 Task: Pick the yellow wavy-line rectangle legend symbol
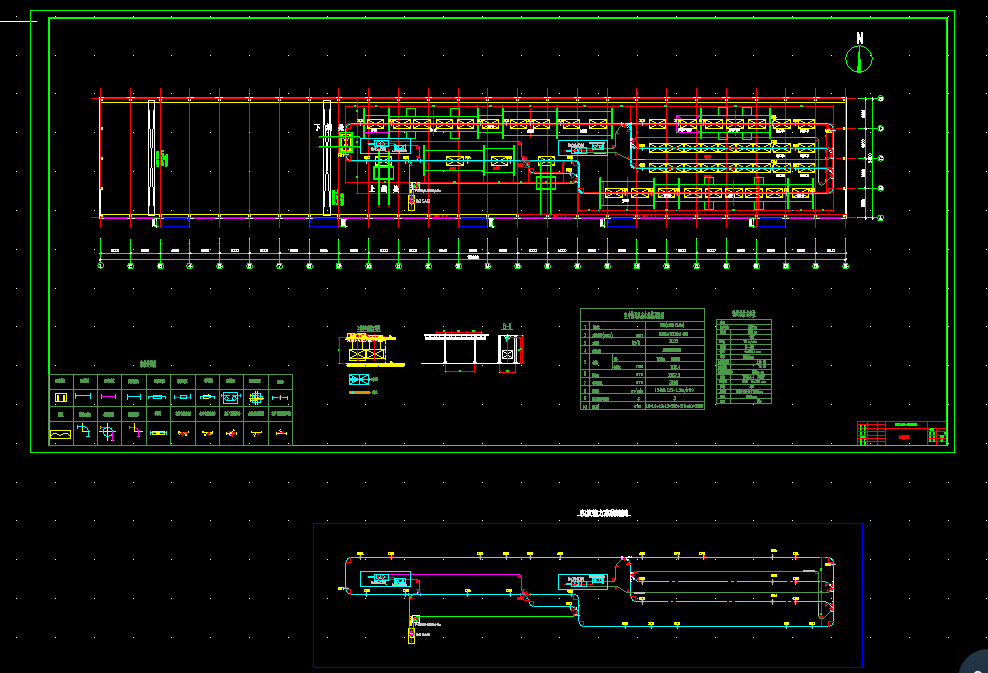[60, 434]
